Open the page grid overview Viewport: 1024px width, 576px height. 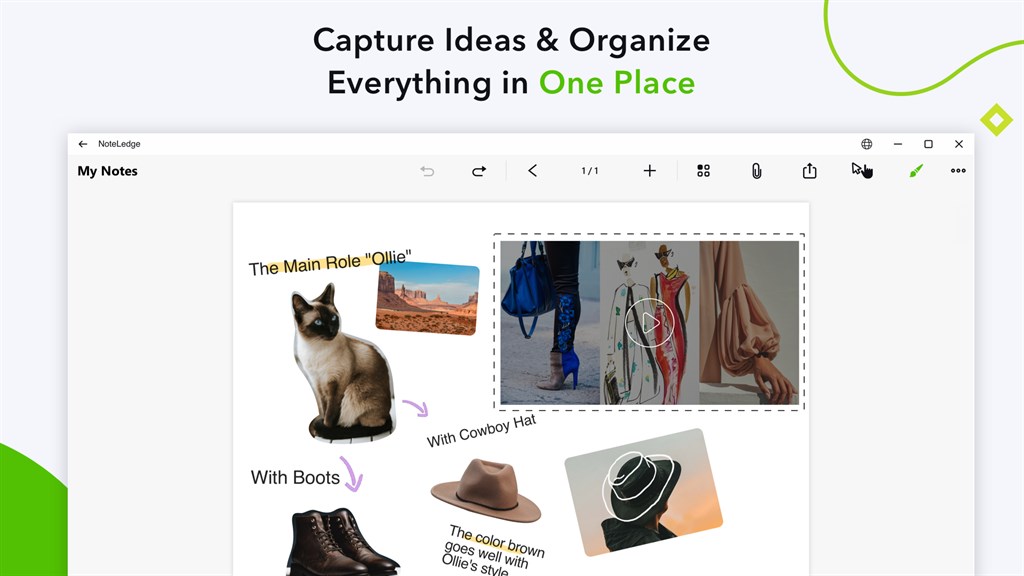703,171
